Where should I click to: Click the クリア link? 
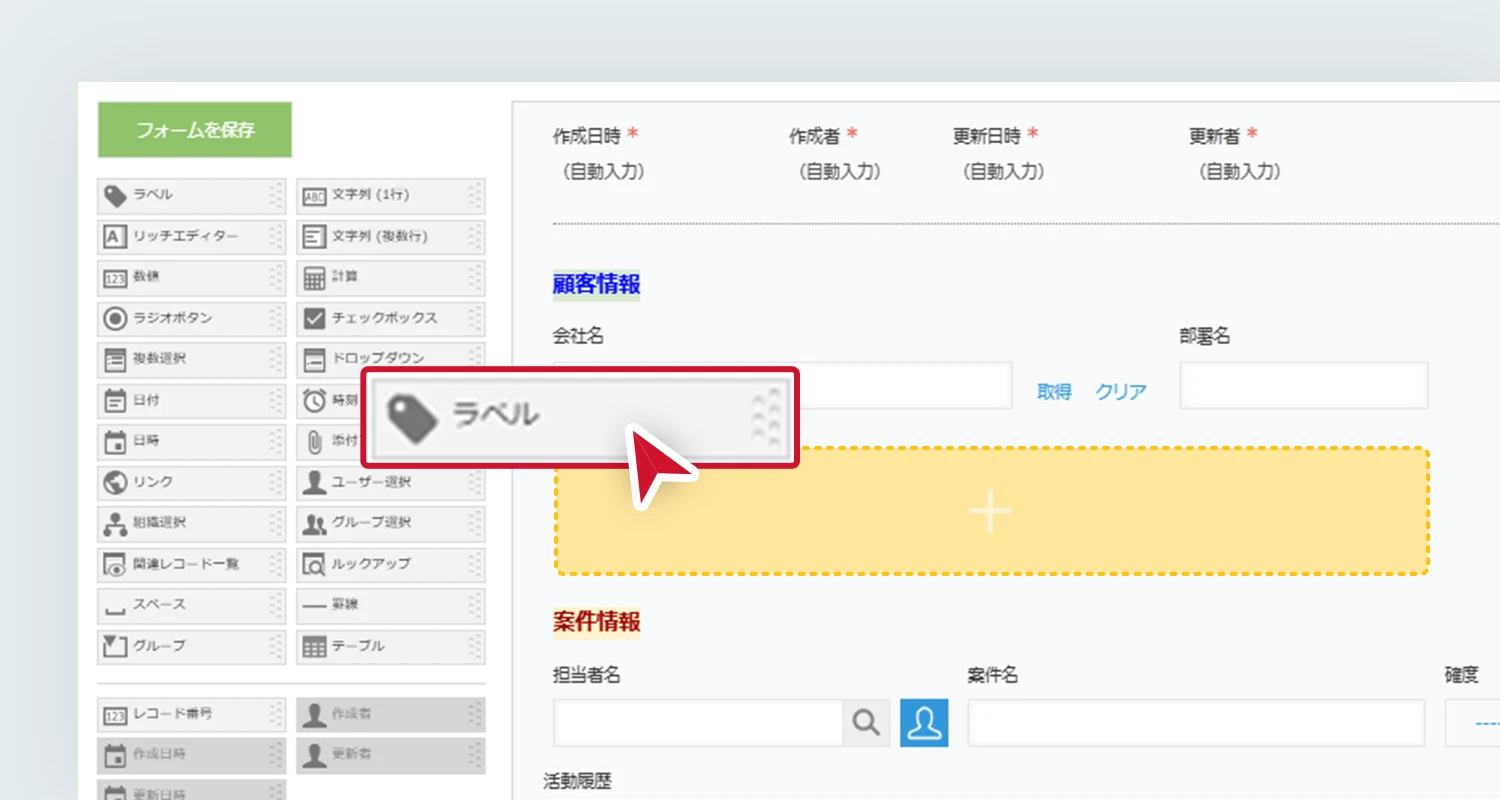tap(1121, 392)
